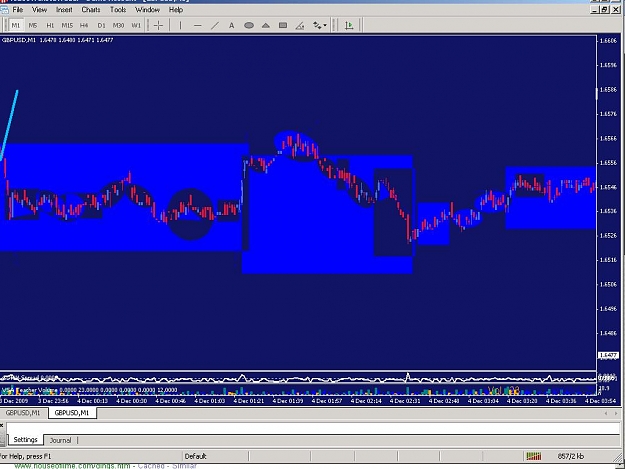
Task: Switch to the first GBPUSD,M1 chart tab
Action: point(23,413)
